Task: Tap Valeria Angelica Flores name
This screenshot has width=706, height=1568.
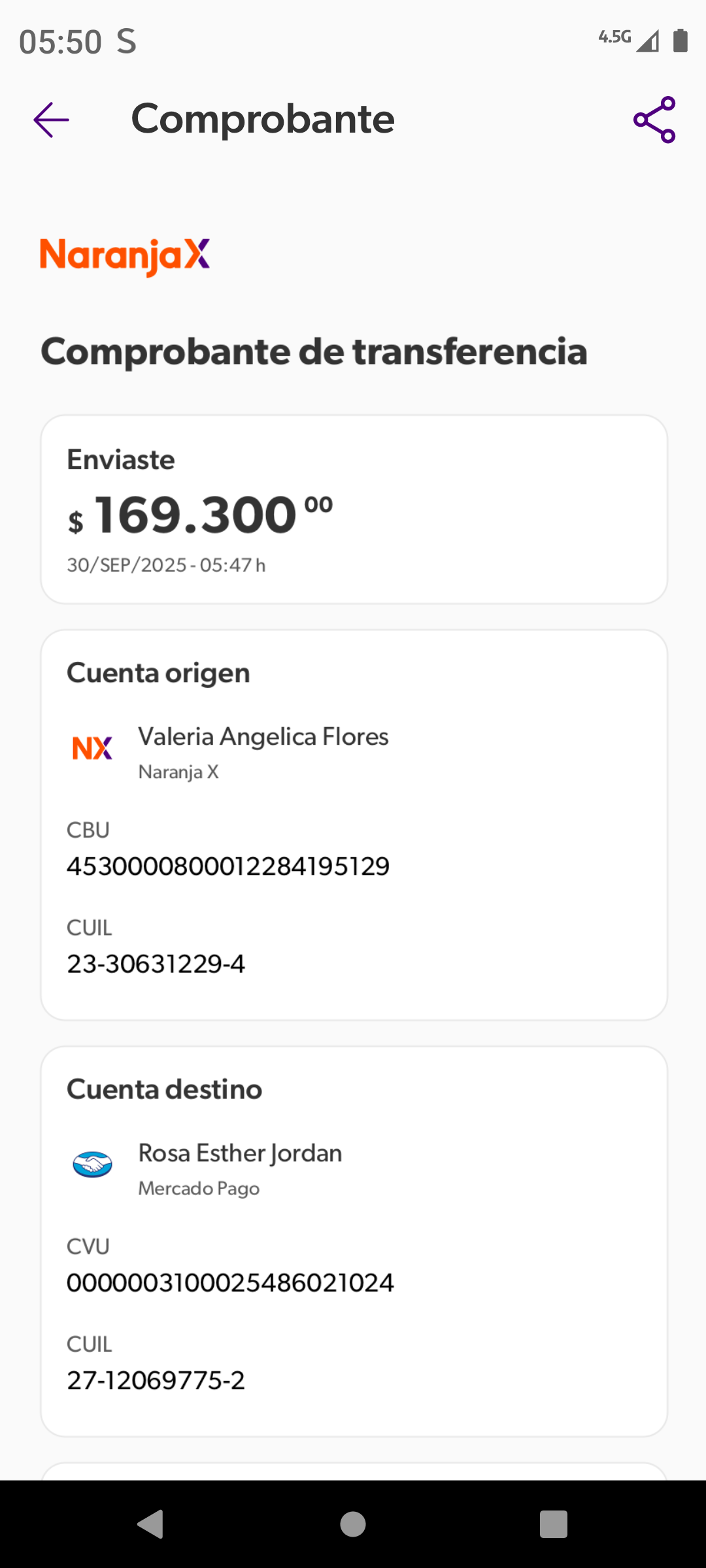Action: click(263, 737)
